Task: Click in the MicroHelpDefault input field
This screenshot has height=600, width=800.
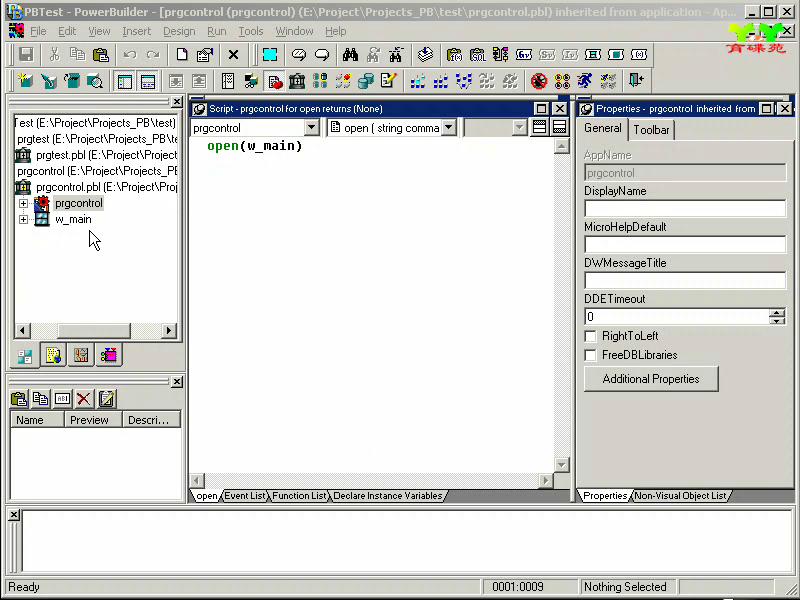Action: pos(685,244)
